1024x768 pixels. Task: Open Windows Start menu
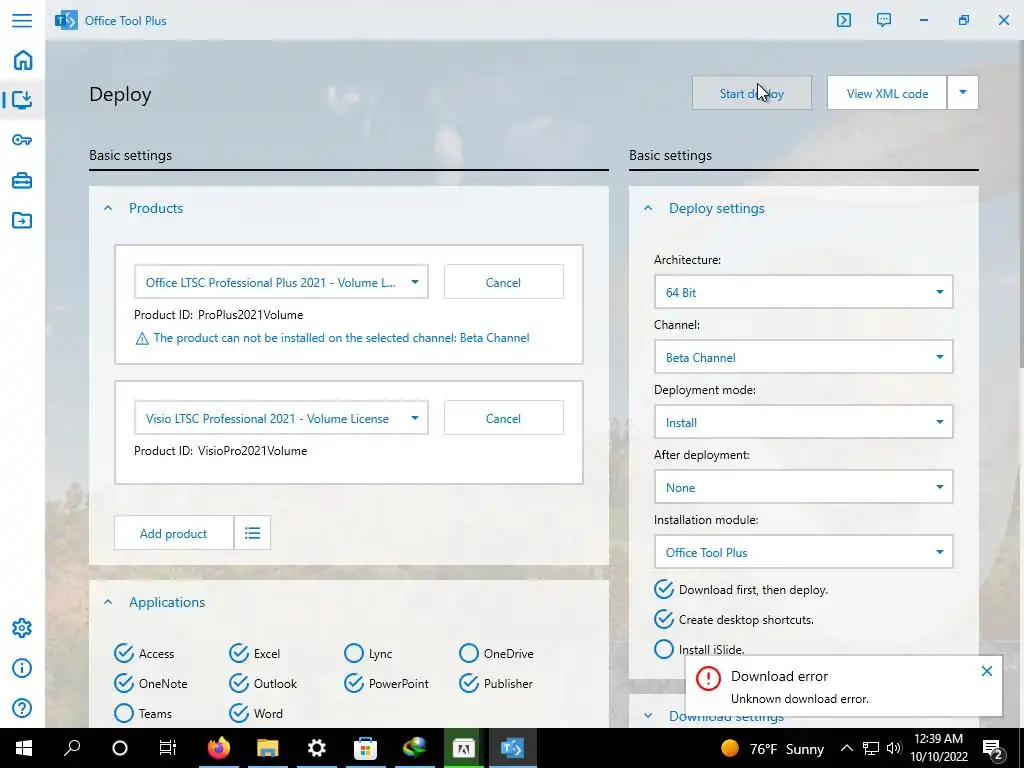coord(24,748)
